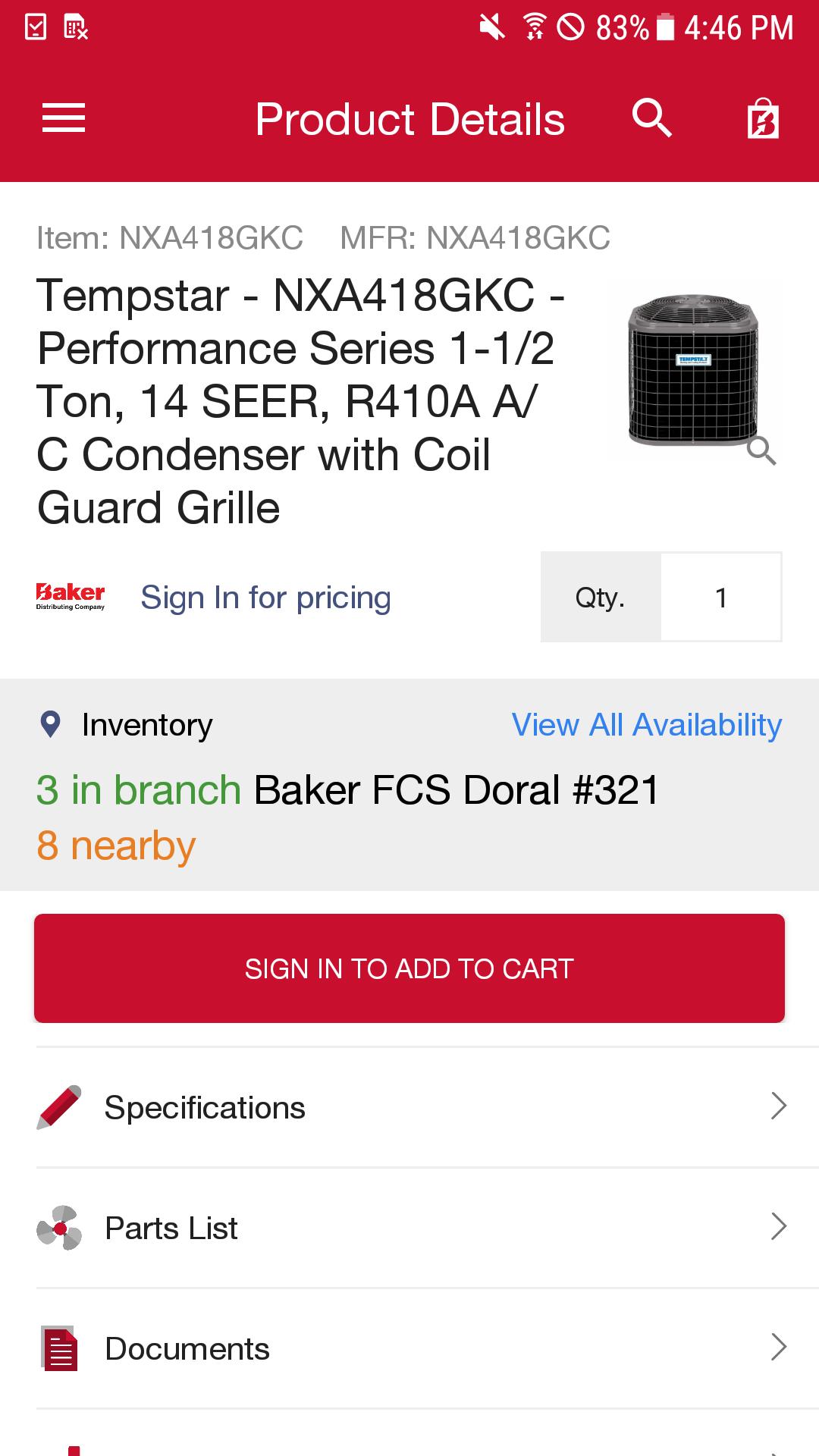Open the hamburger navigation menu
Image resolution: width=819 pixels, height=1456 pixels.
64,118
